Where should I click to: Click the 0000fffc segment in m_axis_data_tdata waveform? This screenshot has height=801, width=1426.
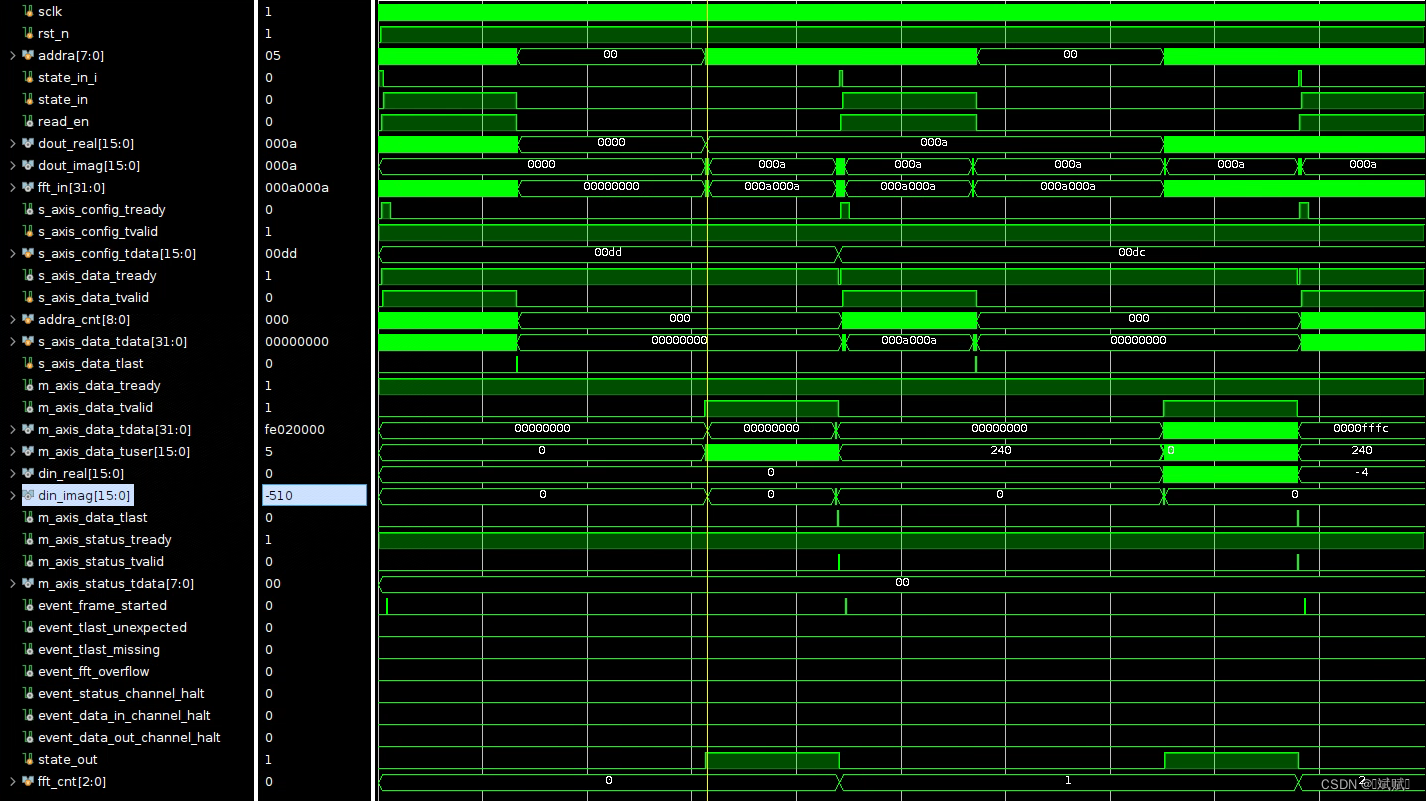(x=1361, y=429)
